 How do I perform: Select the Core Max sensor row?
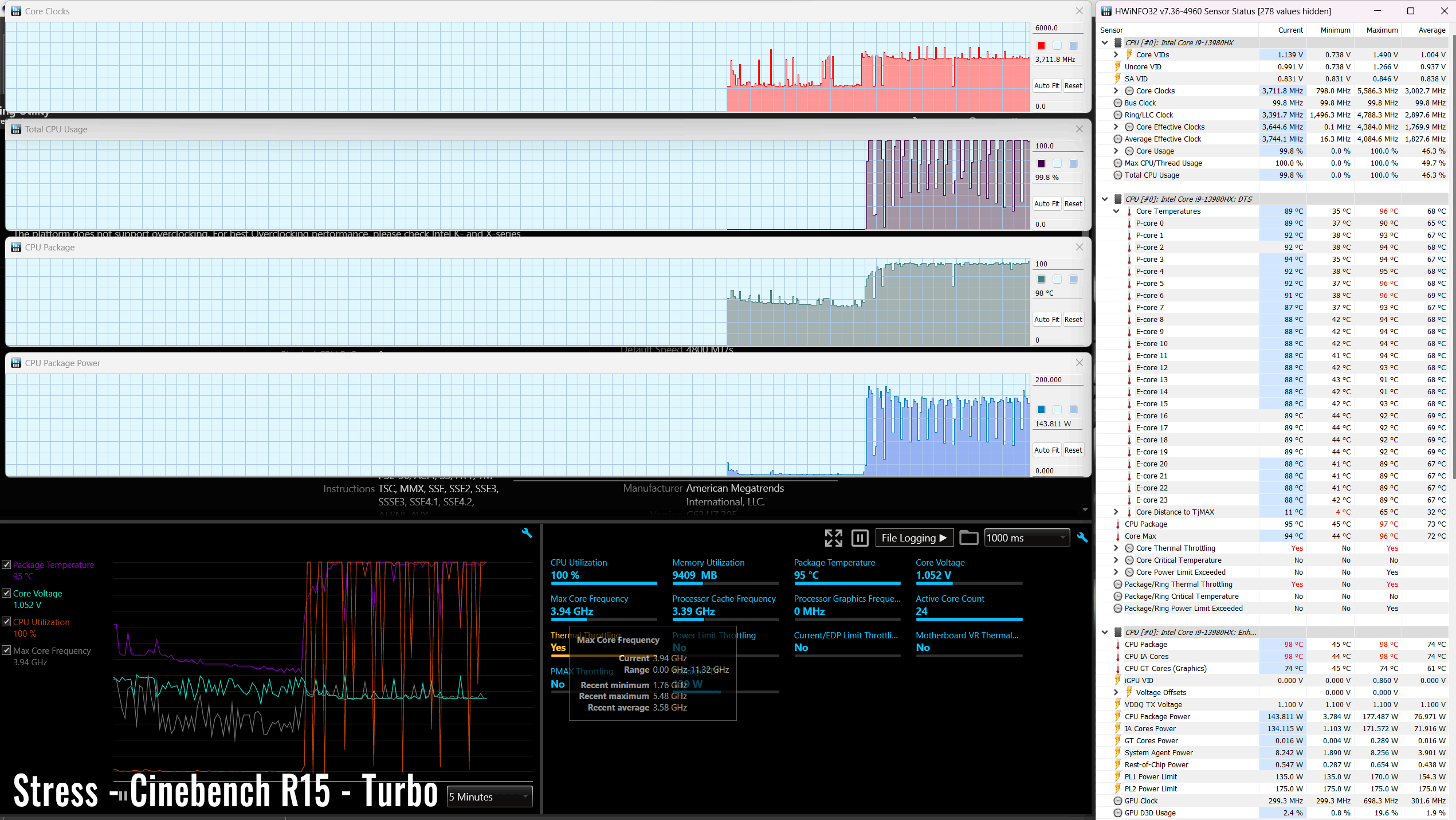(1274, 536)
